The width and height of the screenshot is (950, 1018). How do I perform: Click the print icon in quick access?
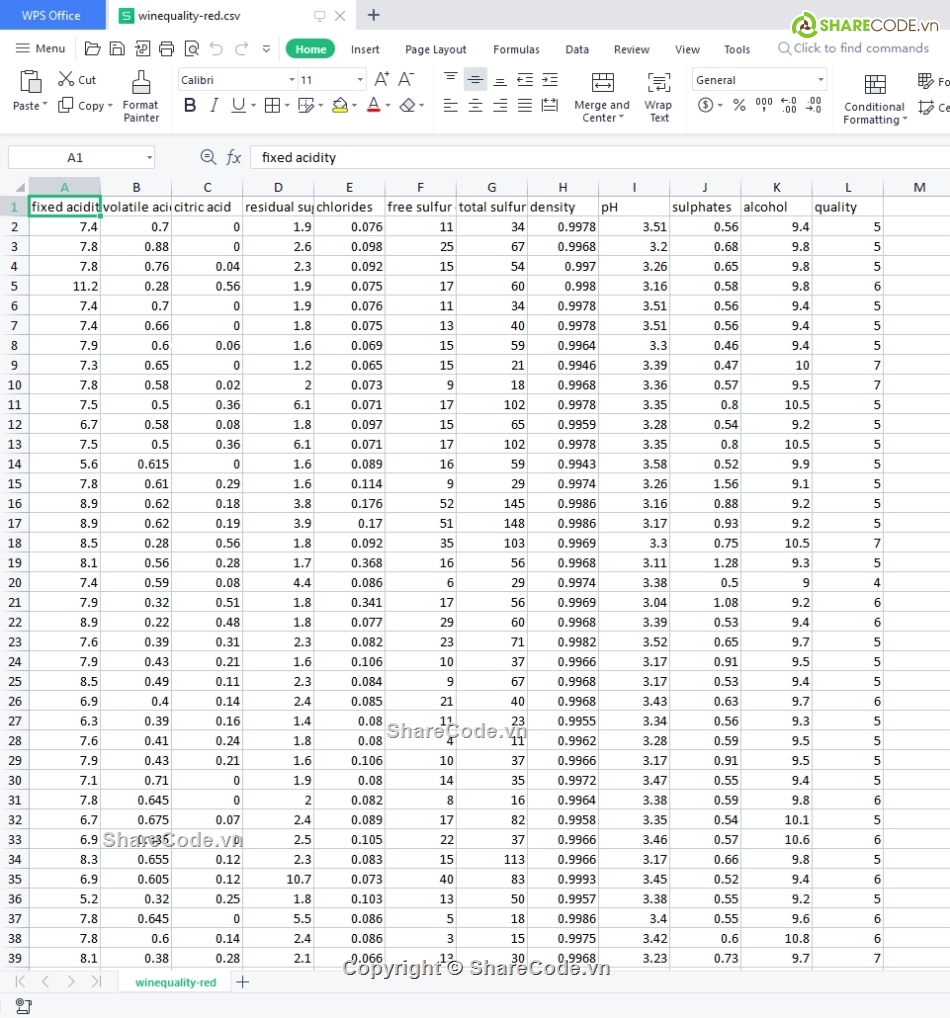(x=167, y=48)
